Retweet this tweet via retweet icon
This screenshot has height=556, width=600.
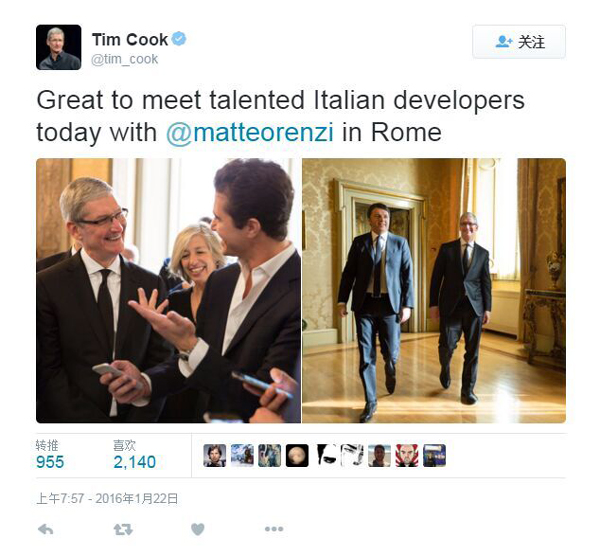pyautogui.click(x=123, y=529)
